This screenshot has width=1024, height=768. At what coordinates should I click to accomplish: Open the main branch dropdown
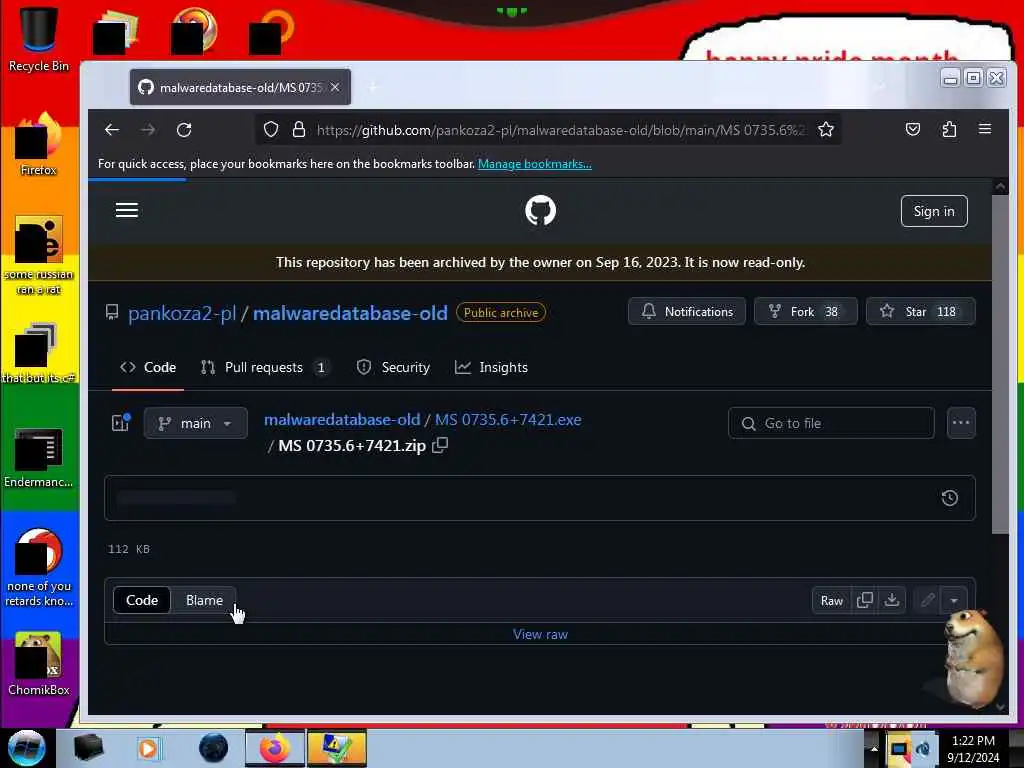(x=196, y=423)
